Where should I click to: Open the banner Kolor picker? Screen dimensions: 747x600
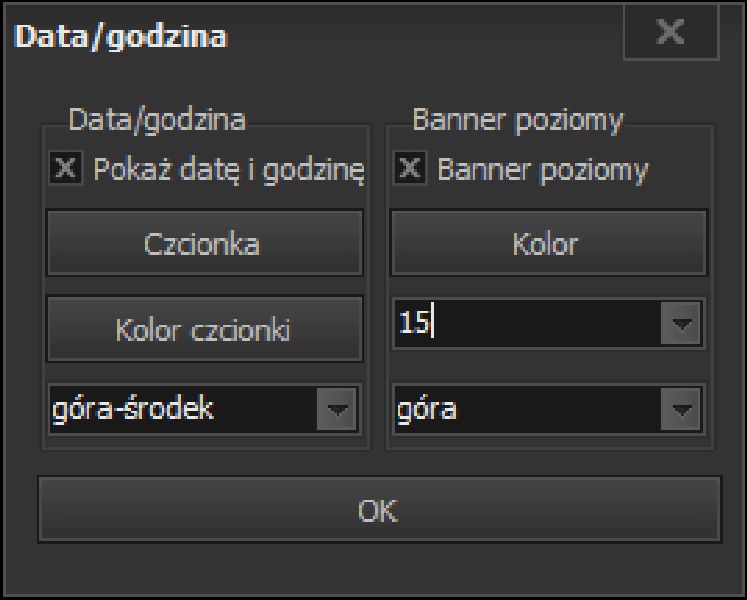549,243
